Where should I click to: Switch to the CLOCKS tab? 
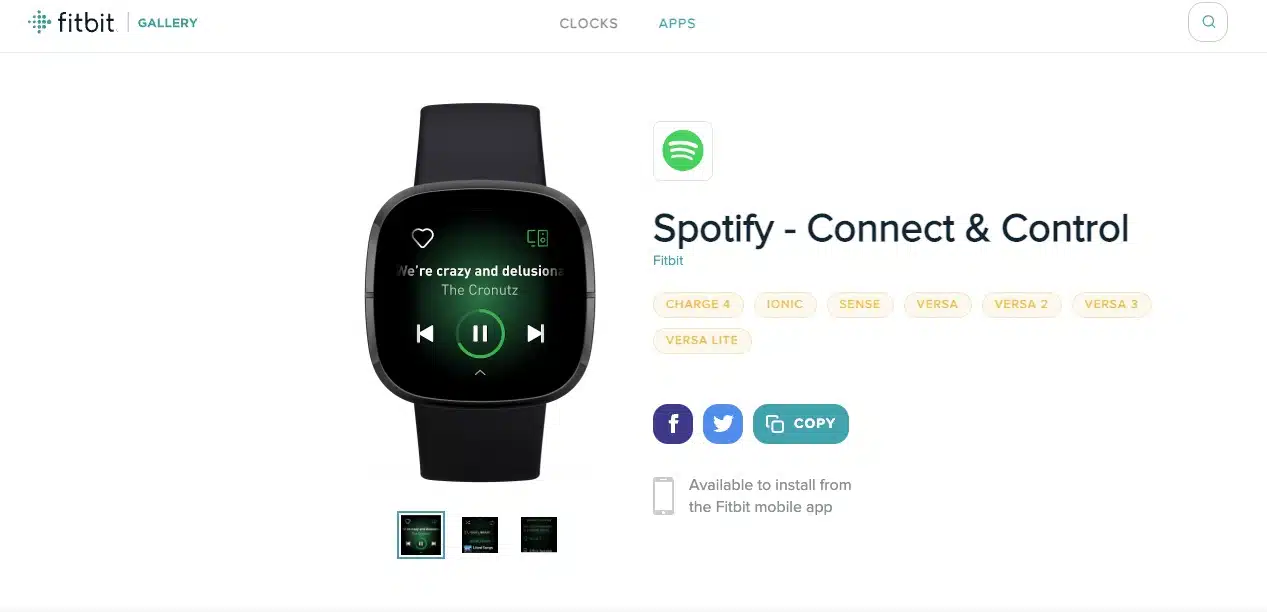coord(589,23)
